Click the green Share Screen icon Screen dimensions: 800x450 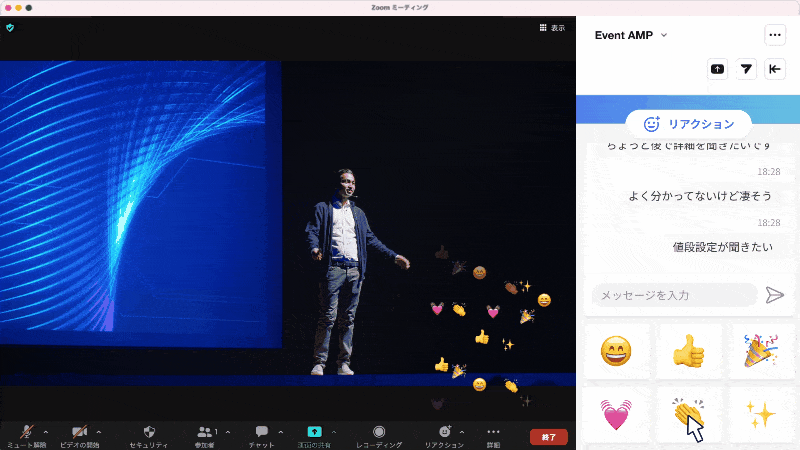click(x=314, y=432)
